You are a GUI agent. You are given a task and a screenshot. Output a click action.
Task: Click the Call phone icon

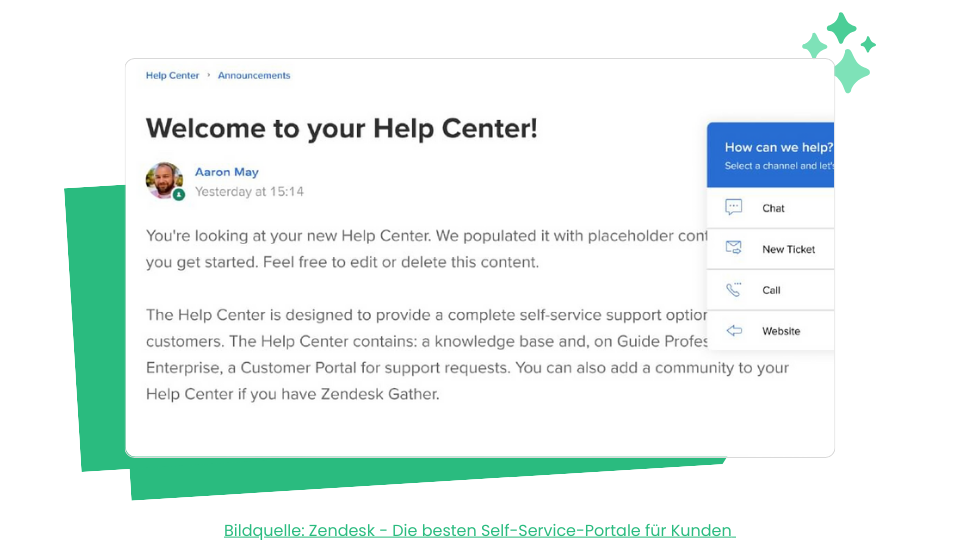(x=733, y=289)
